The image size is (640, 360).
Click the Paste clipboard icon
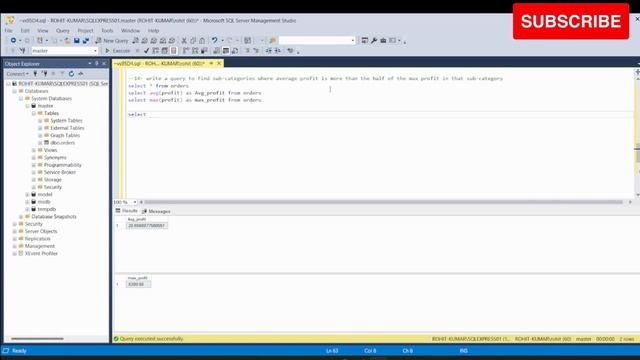tap(202, 40)
